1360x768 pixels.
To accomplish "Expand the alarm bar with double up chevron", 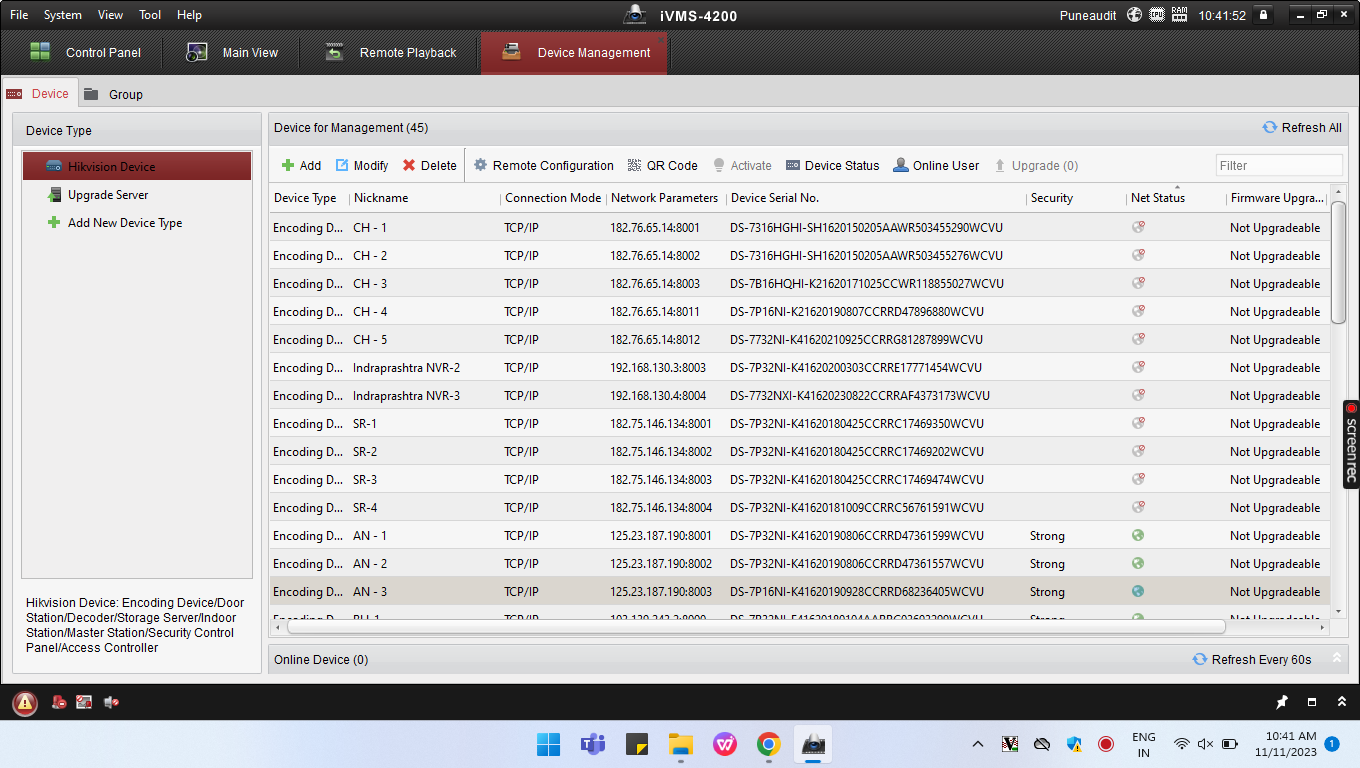I will (x=1341, y=702).
